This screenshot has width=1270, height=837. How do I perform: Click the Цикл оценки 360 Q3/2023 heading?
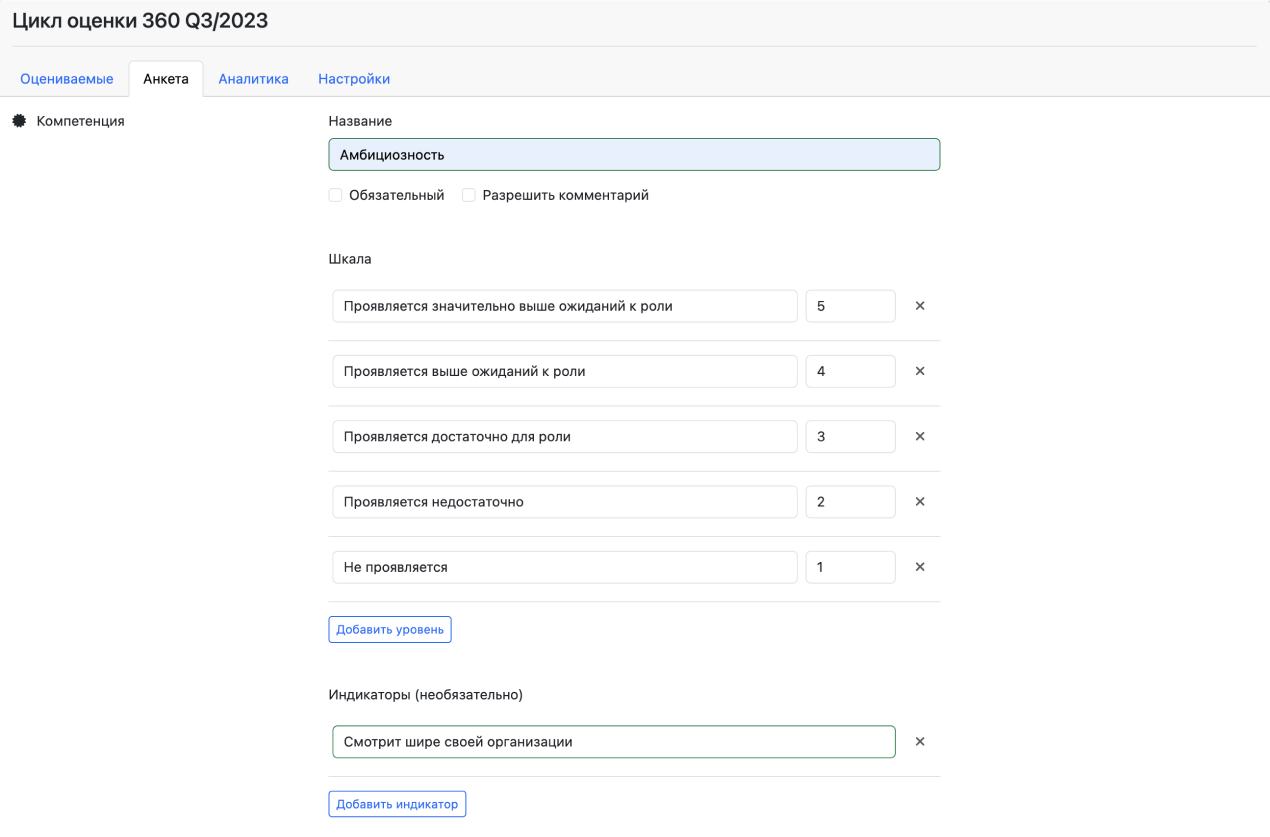click(x=140, y=21)
